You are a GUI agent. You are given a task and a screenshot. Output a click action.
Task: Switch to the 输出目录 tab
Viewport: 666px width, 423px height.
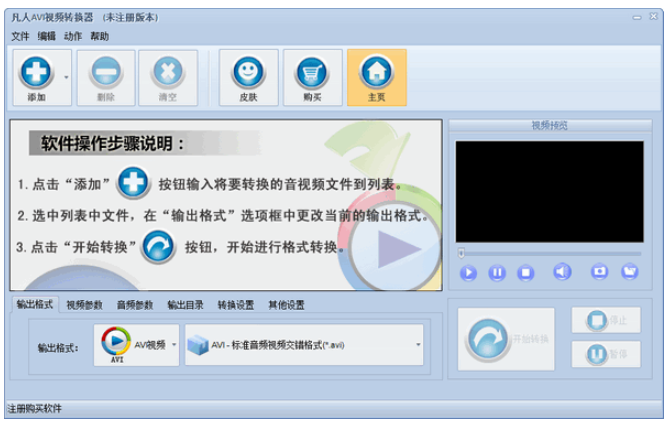(185, 305)
